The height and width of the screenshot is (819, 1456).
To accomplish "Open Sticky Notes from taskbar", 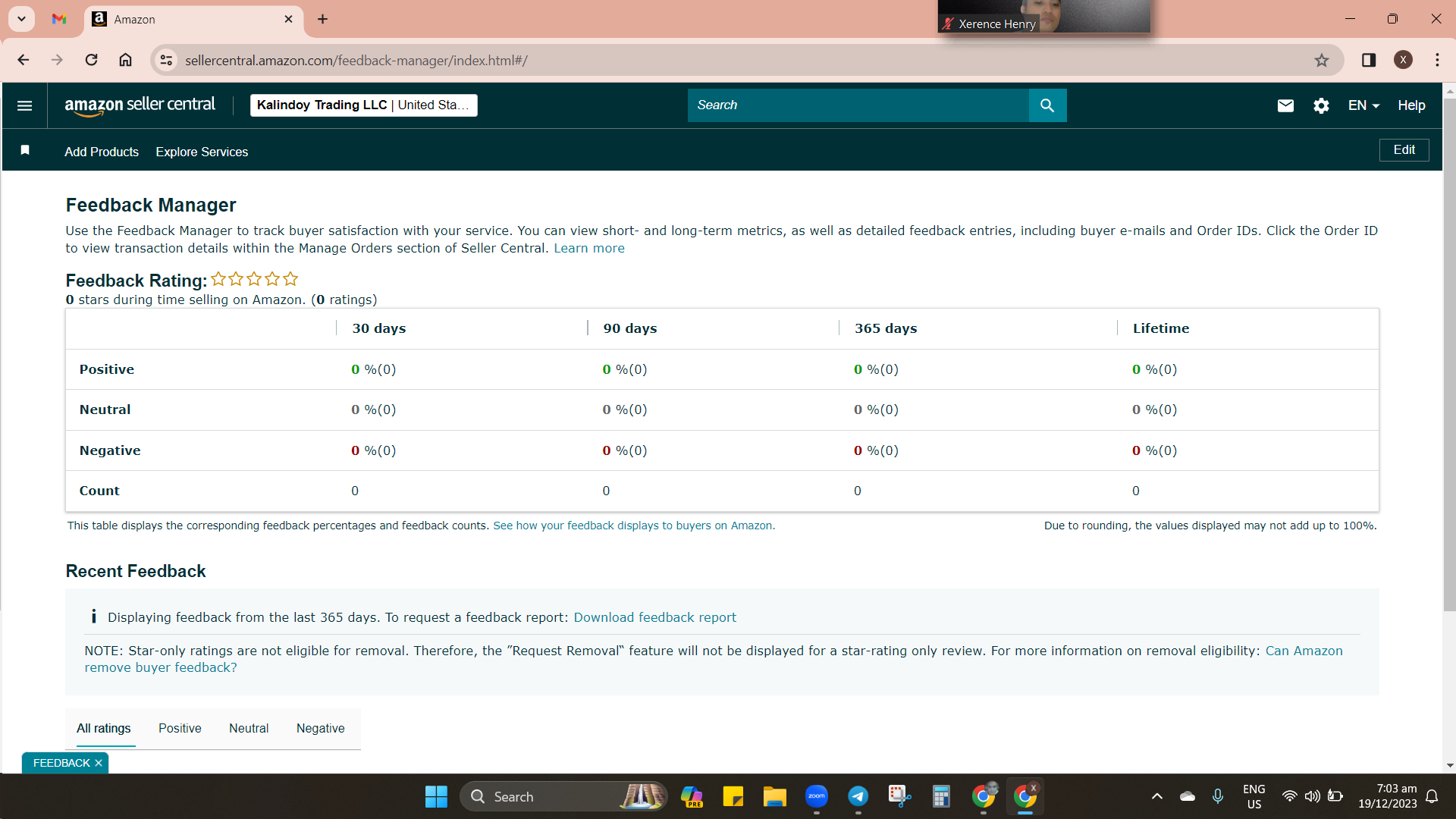I will click(733, 796).
